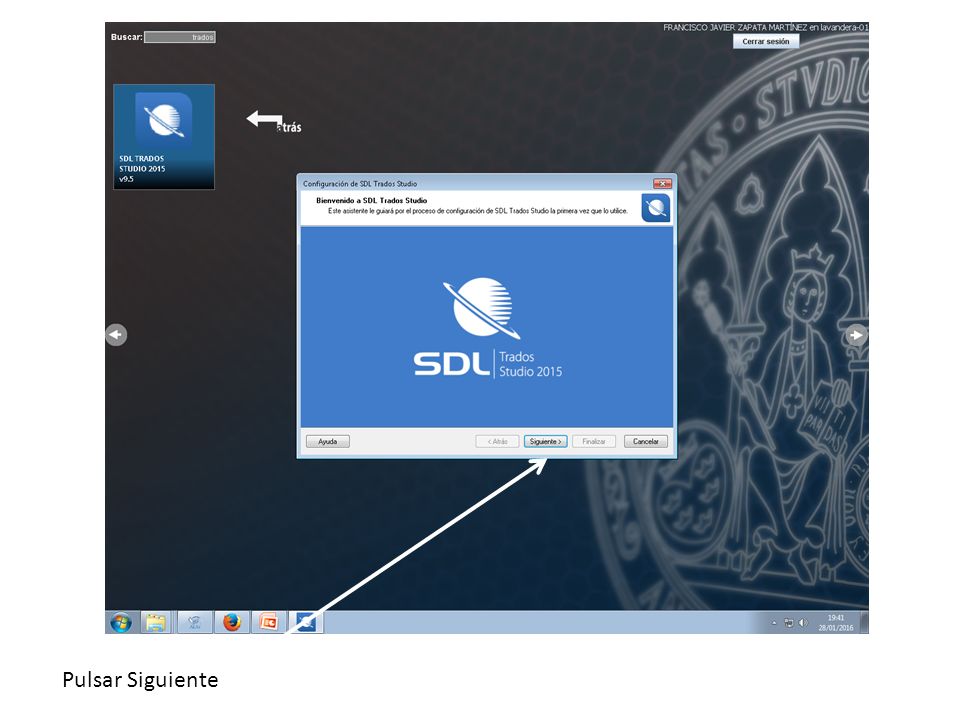Click the user name FRANCISCO JAVIER ZAPATA MARTÍNEZ
Image resolution: width=960 pixels, height=720 pixels.
[735, 28]
